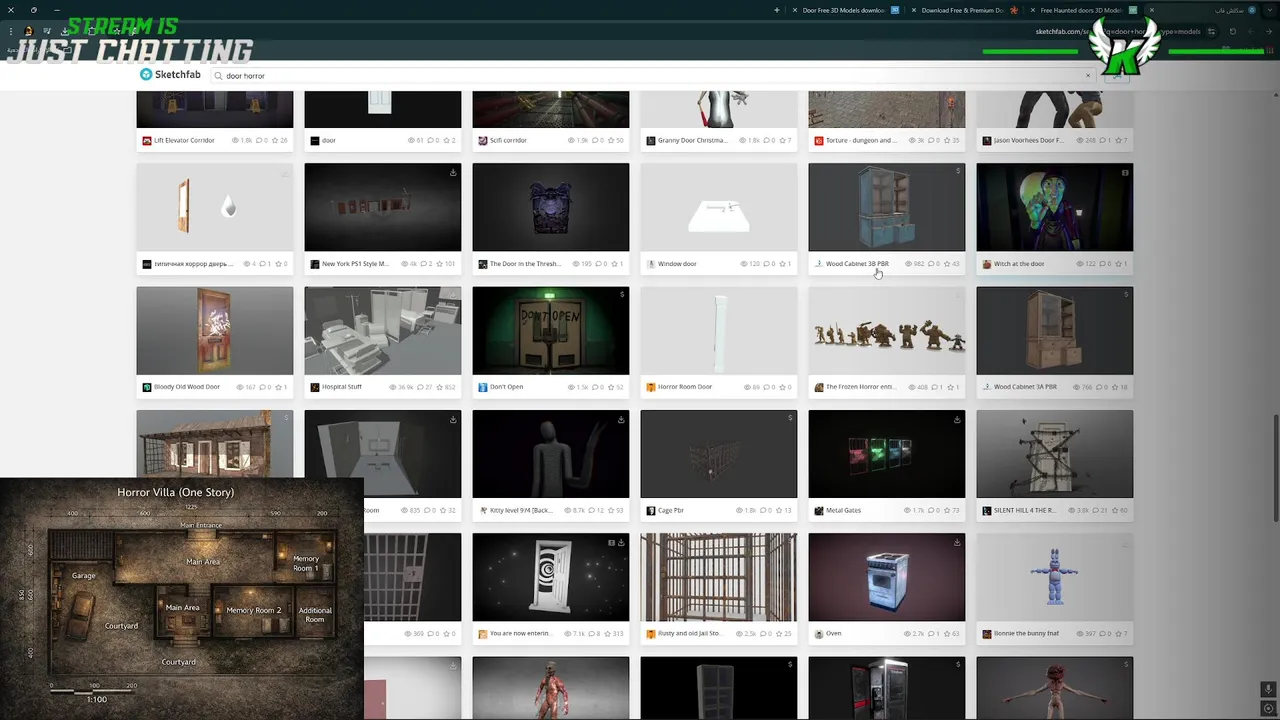The image size is (1280, 720).
Task: Click download icon on 'Metal Gates' thumbnail
Action: tap(957, 419)
